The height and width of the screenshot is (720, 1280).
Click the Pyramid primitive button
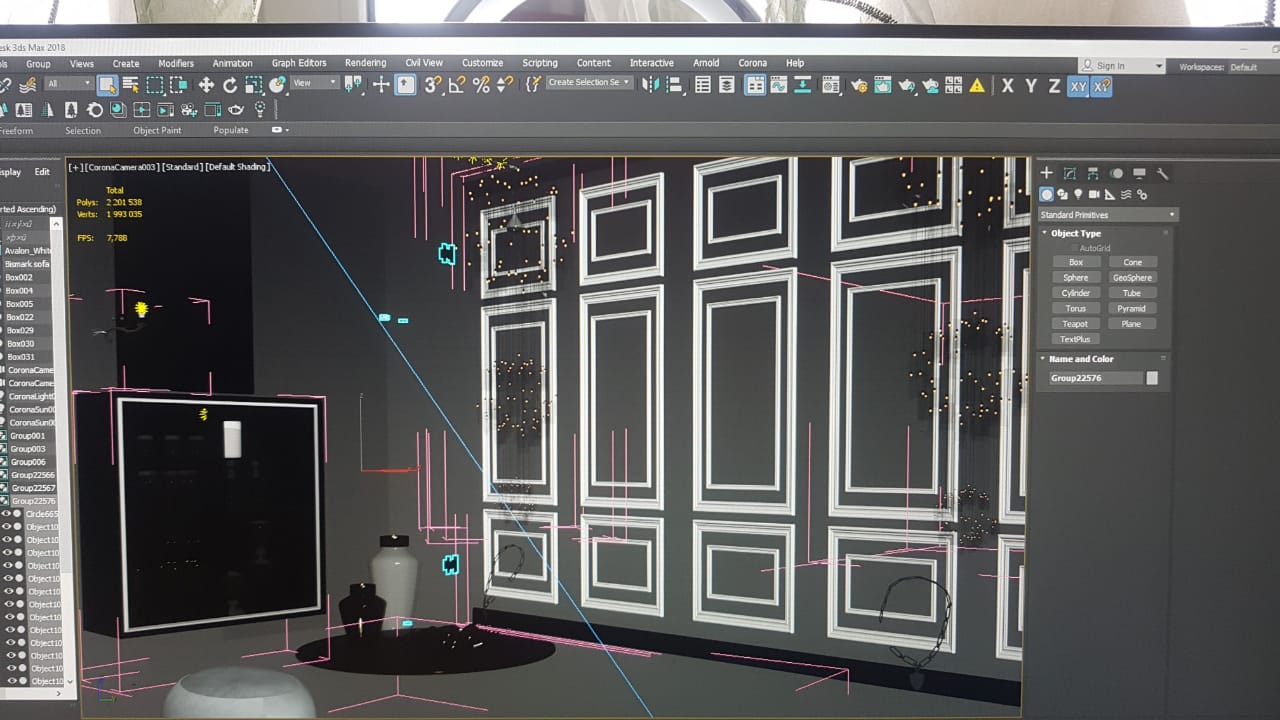pos(1132,309)
